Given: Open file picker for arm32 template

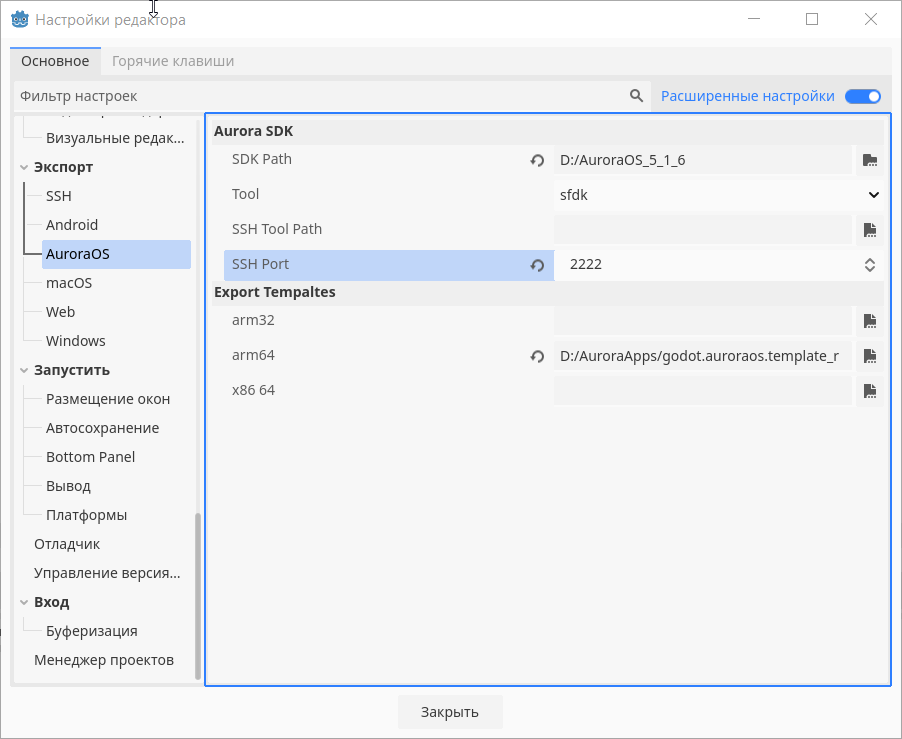Looking at the screenshot, I should (x=869, y=321).
